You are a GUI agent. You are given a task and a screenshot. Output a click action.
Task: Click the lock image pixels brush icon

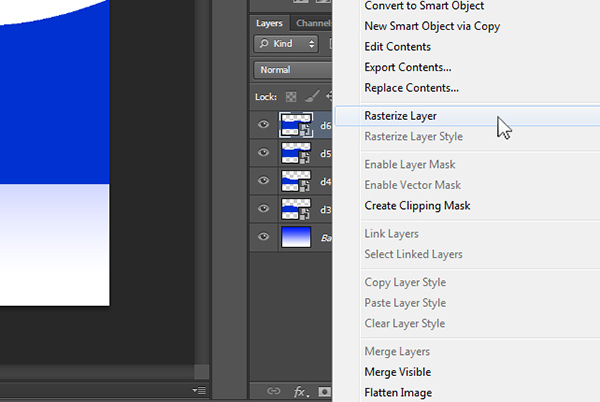pos(310,97)
